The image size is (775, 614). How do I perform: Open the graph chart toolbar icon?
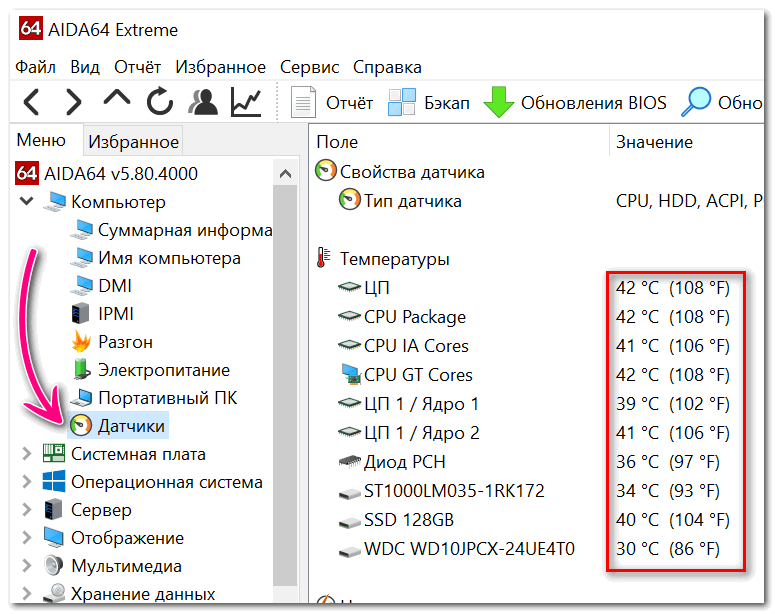click(246, 102)
